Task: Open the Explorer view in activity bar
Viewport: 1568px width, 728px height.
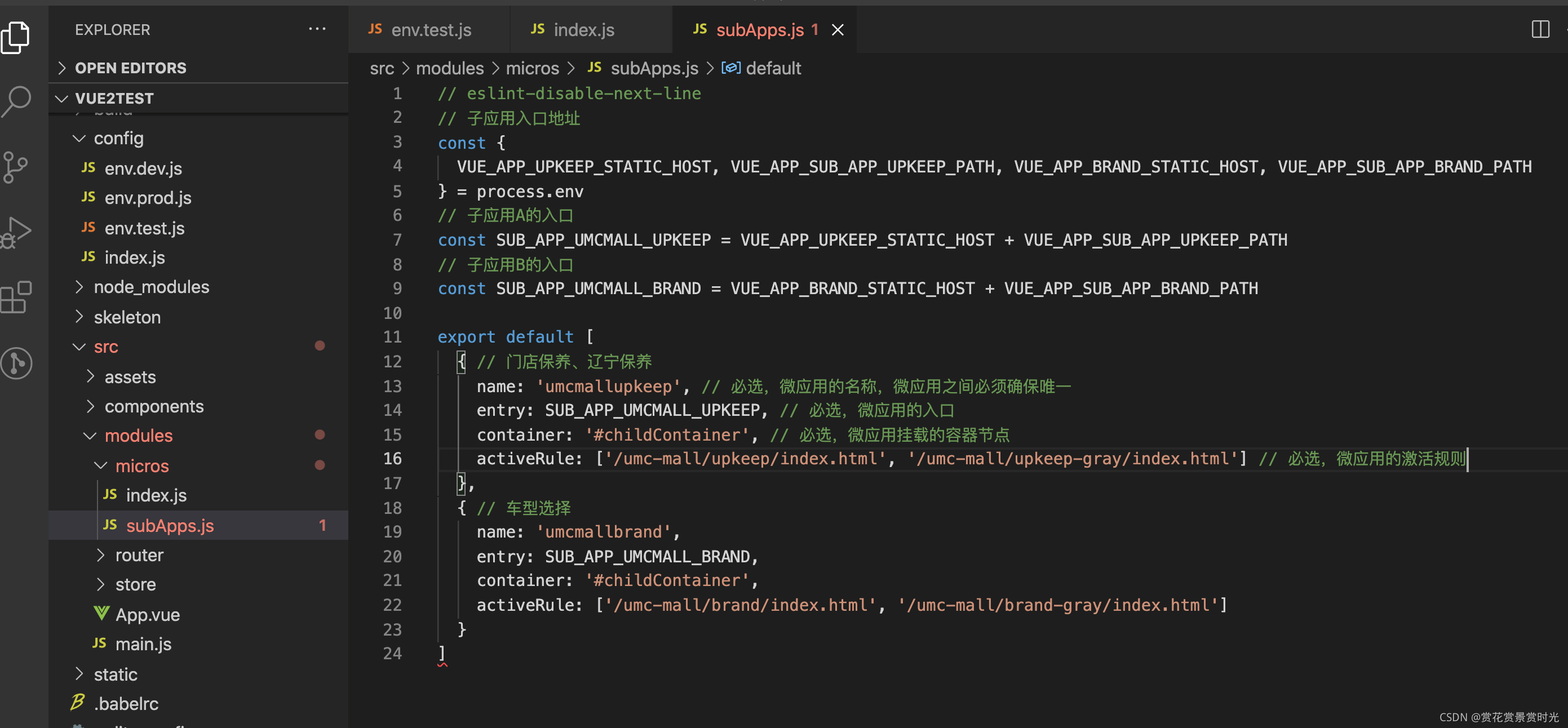Action: coord(16,37)
